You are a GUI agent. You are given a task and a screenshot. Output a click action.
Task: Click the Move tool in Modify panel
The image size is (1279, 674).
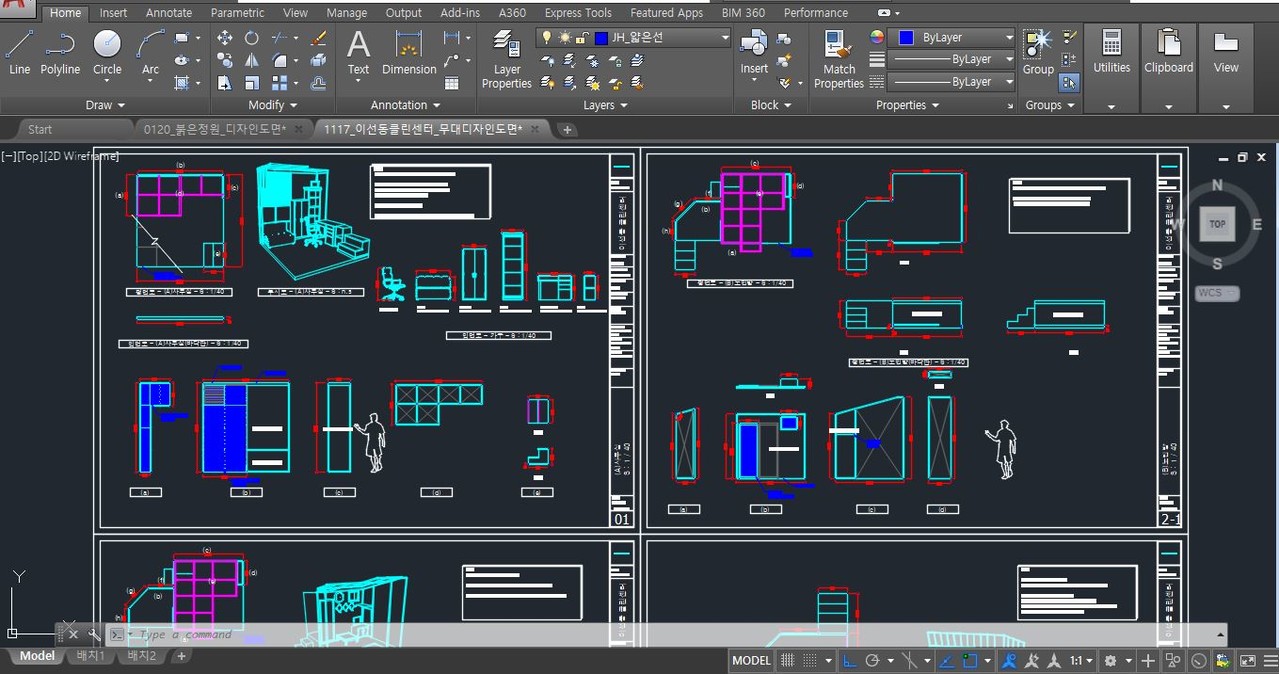click(224, 38)
